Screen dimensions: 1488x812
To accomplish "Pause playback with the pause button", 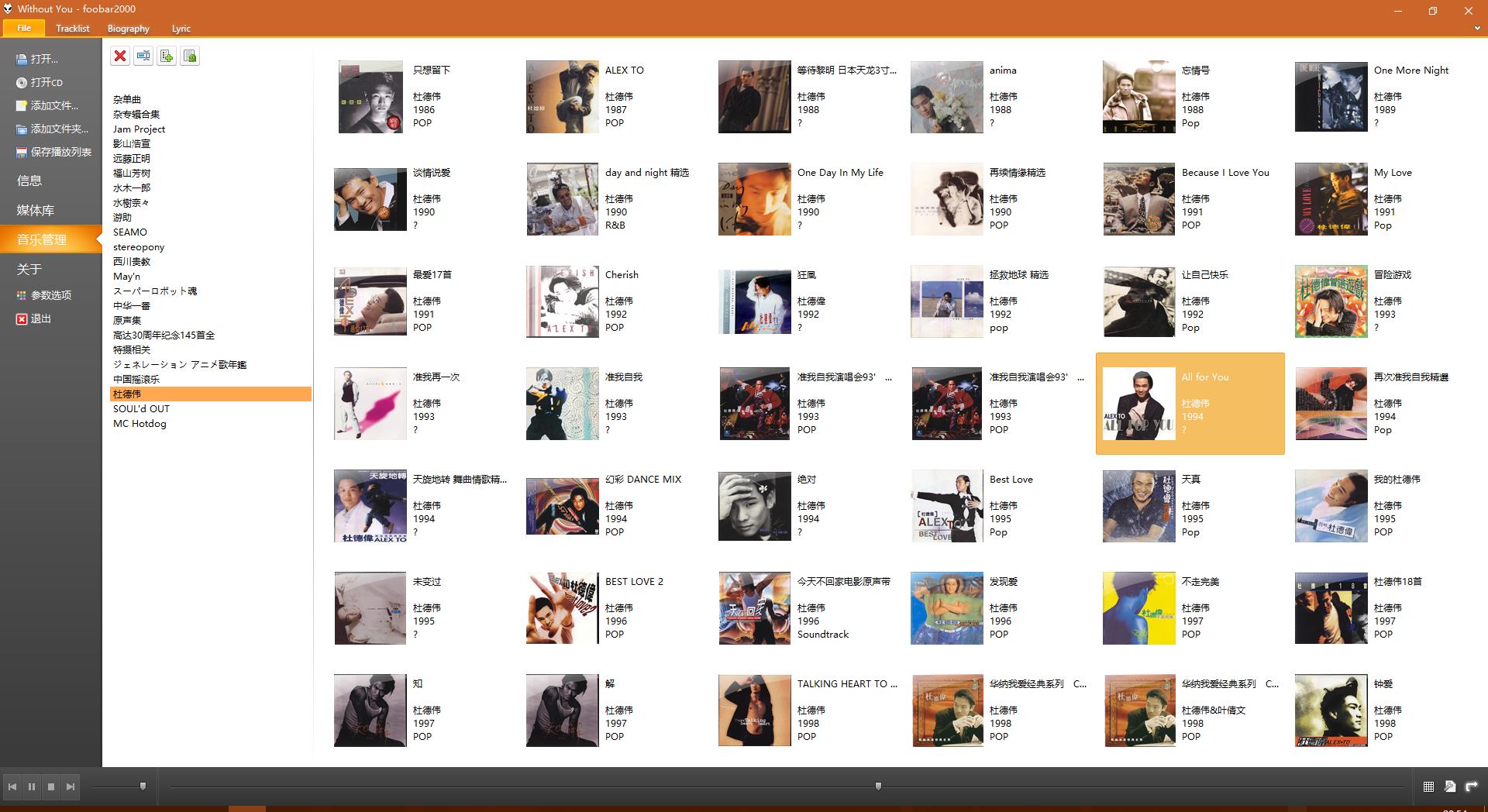I will 32,786.
